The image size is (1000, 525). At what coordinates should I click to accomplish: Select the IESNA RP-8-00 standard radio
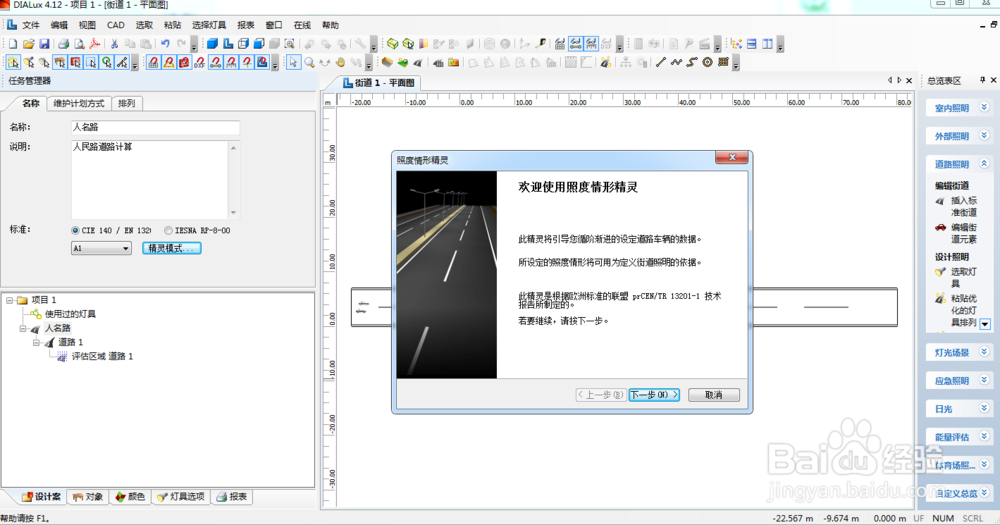point(168,230)
